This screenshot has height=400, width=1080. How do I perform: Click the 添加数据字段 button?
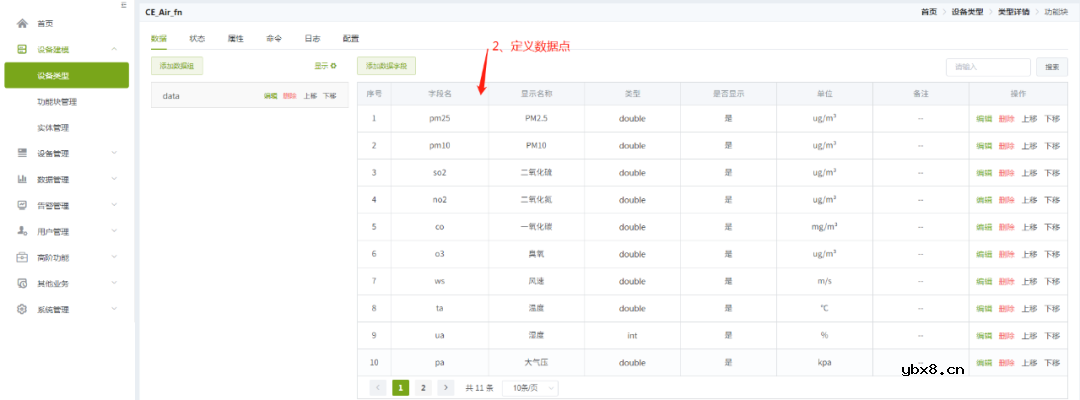pos(386,66)
